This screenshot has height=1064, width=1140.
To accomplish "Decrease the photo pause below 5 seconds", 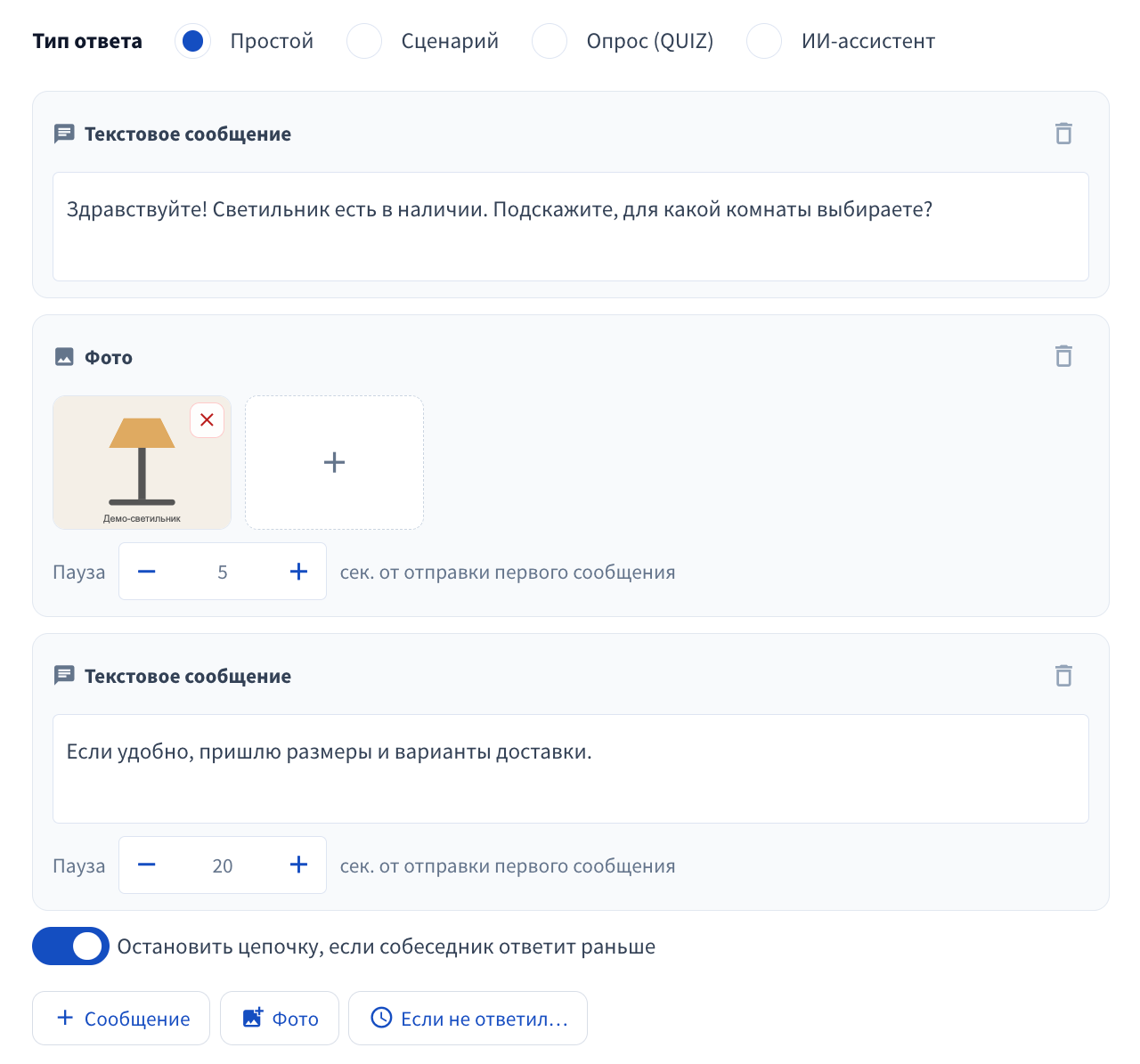I will pyautogui.click(x=147, y=572).
